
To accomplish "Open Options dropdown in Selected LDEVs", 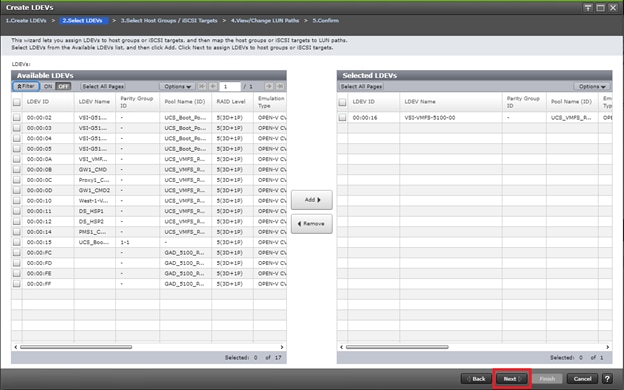I will point(592,86).
